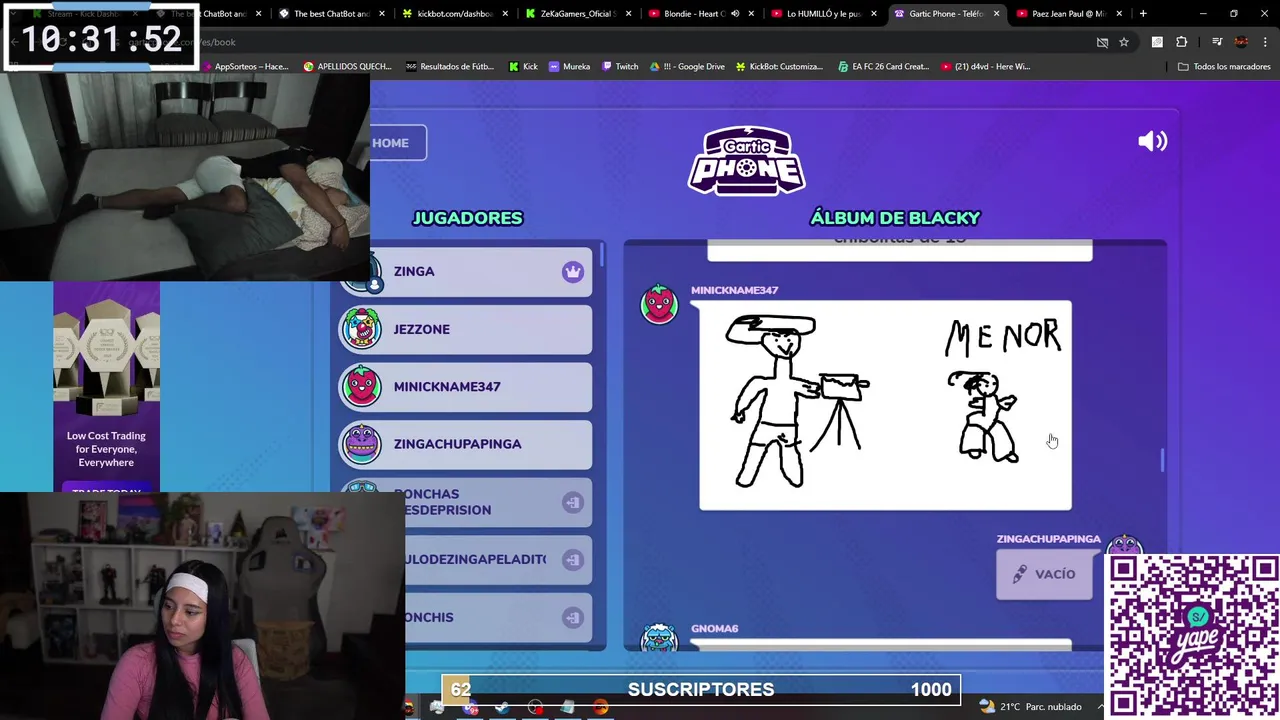The width and height of the screenshot is (1280, 720).
Task: Click the album panel scrollbar thumb
Action: point(1162,461)
